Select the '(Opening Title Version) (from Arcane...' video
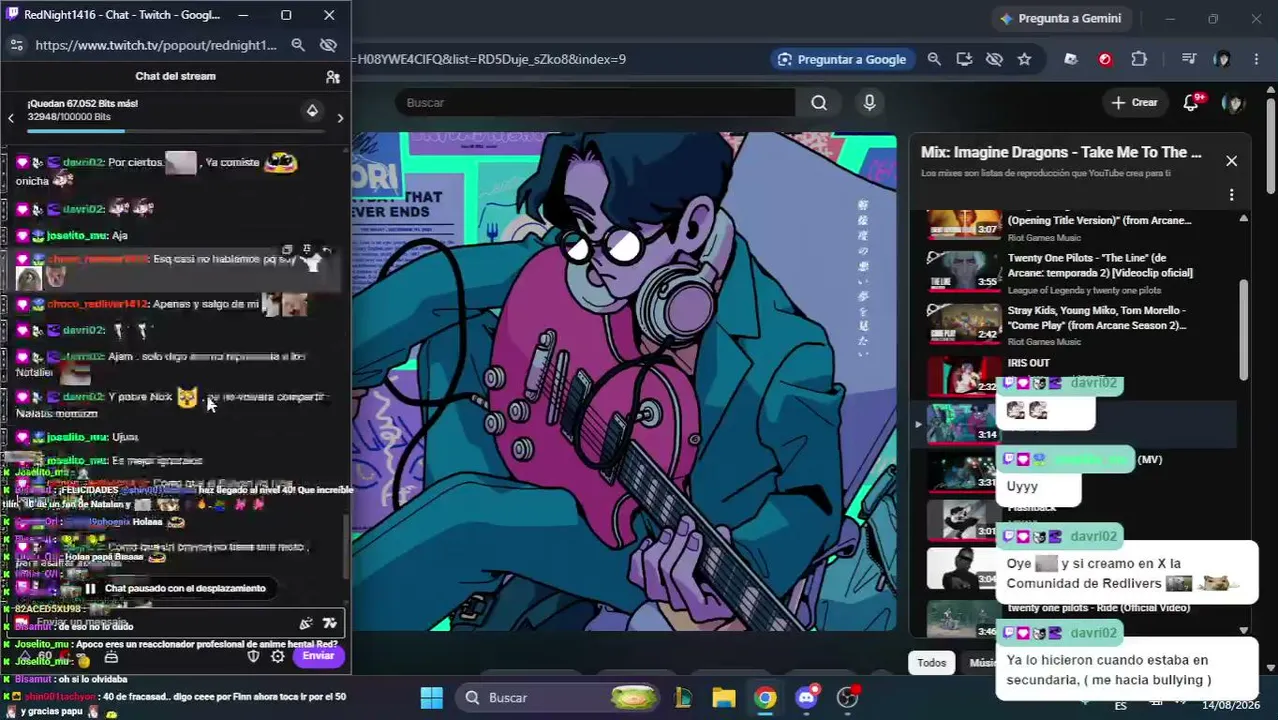This screenshot has height=720, width=1278. click(1074, 225)
